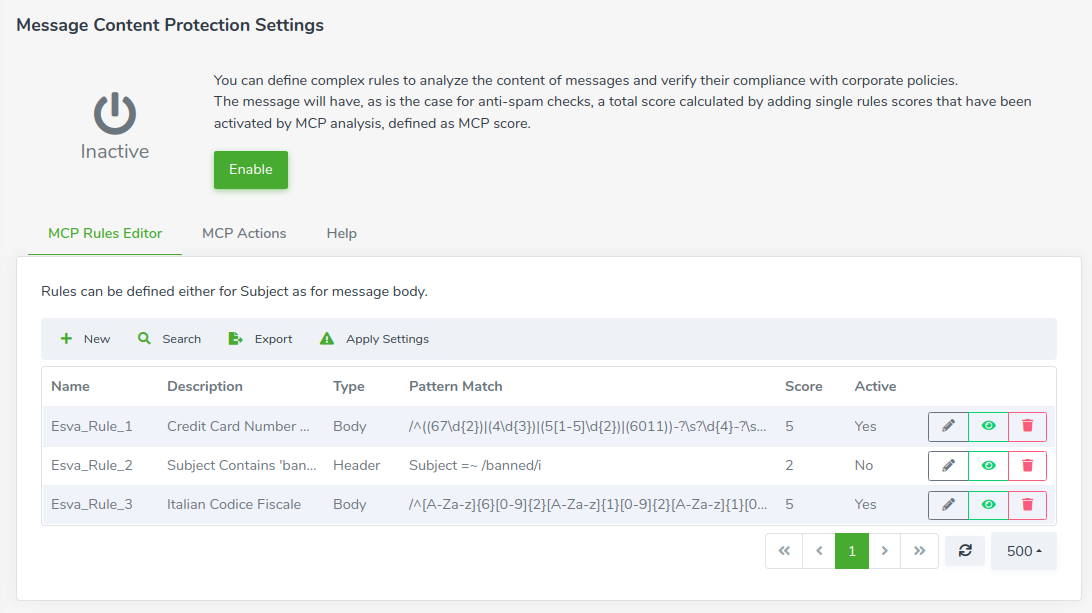Click the 'Subject =~ /banned/i' pattern cell
Viewport: 1092px width, 613px height.
475,465
